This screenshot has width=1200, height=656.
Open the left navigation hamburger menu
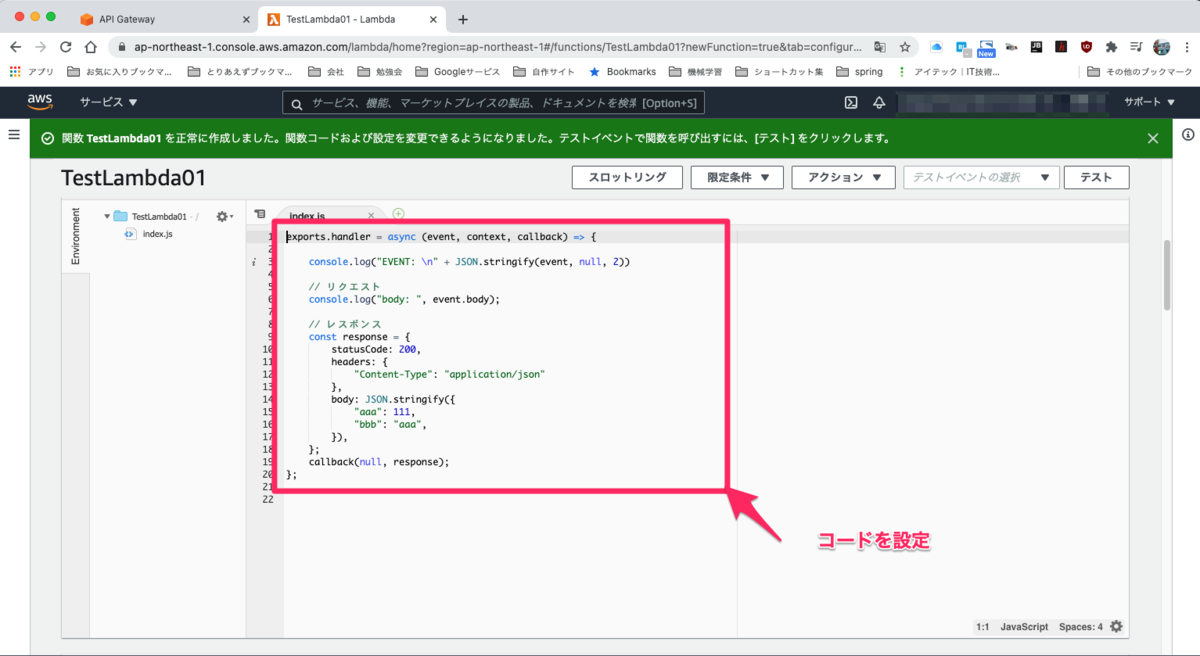(x=14, y=134)
